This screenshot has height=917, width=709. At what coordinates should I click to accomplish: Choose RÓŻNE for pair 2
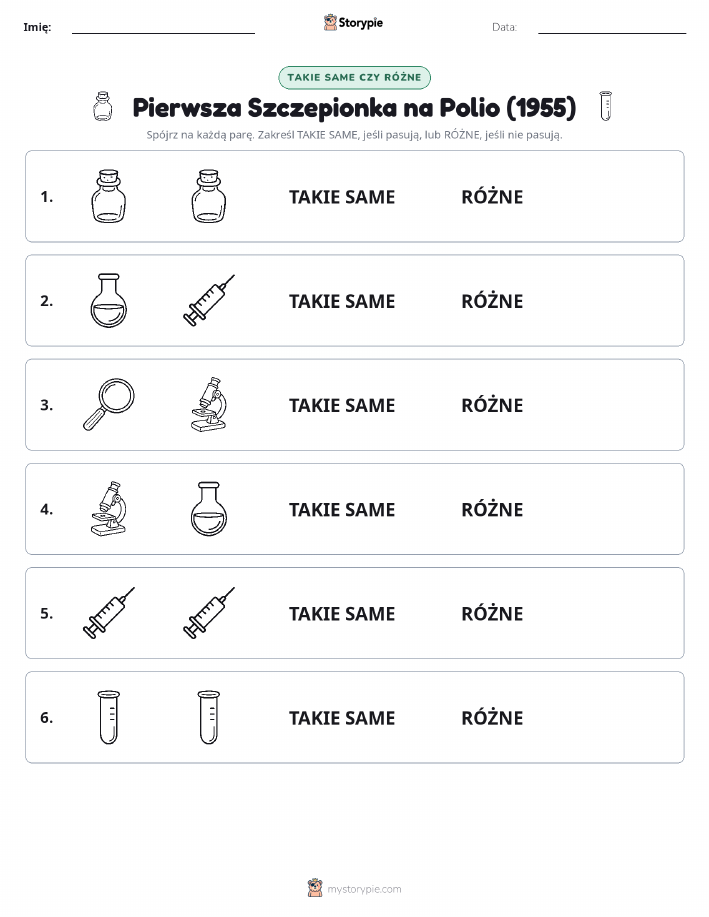[x=492, y=301]
